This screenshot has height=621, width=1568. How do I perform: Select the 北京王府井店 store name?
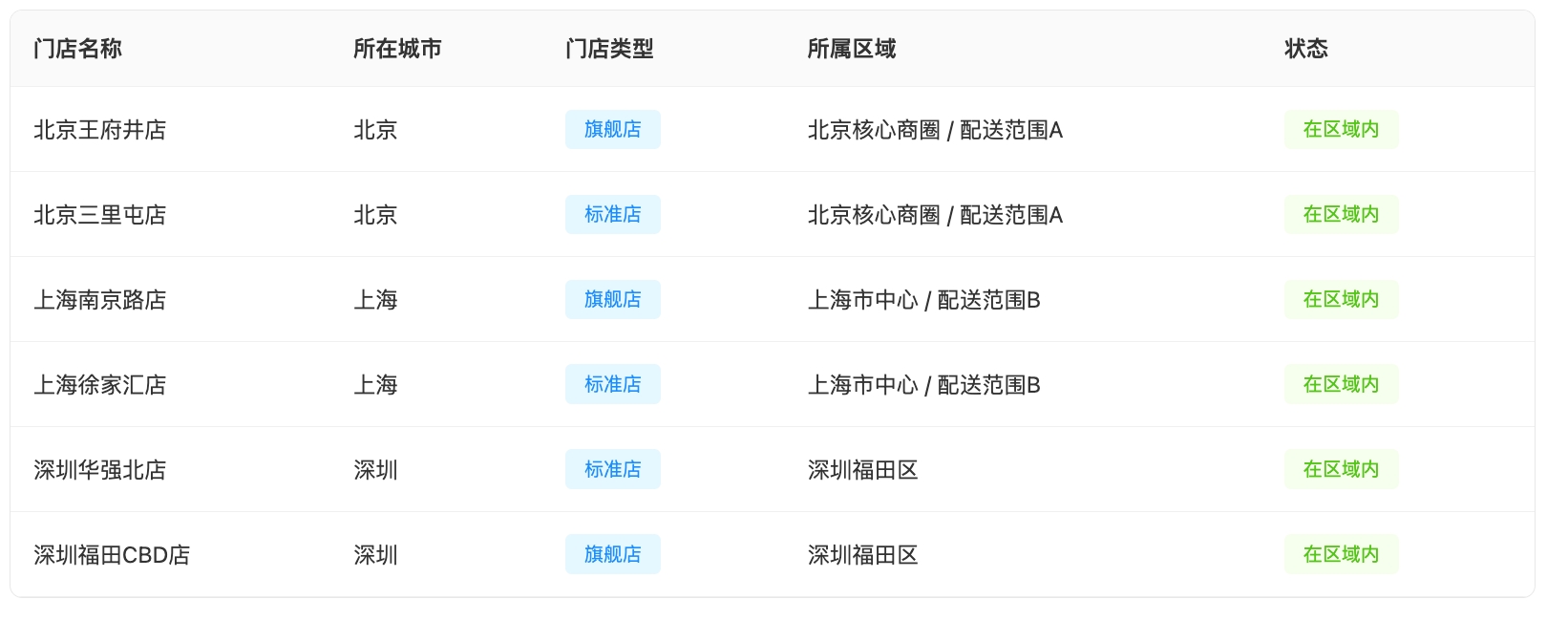point(99,130)
